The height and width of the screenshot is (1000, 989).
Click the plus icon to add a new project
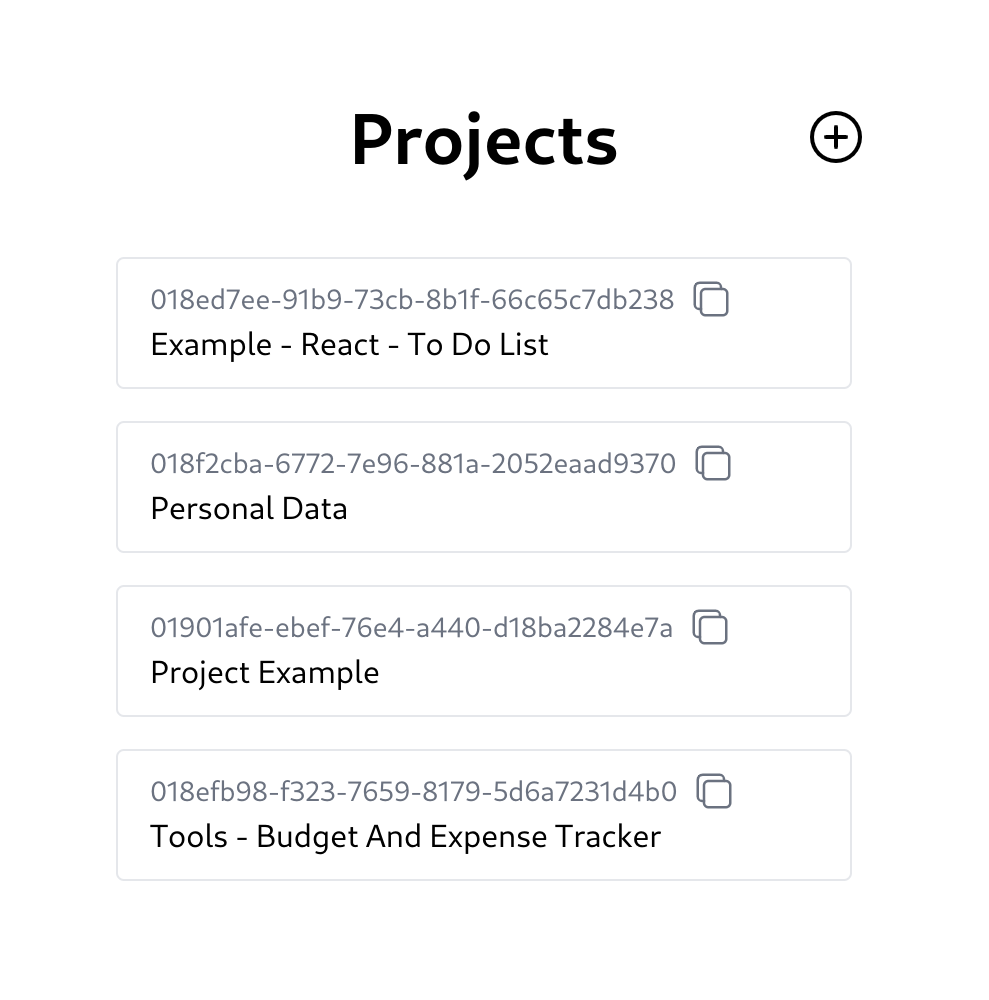click(836, 136)
